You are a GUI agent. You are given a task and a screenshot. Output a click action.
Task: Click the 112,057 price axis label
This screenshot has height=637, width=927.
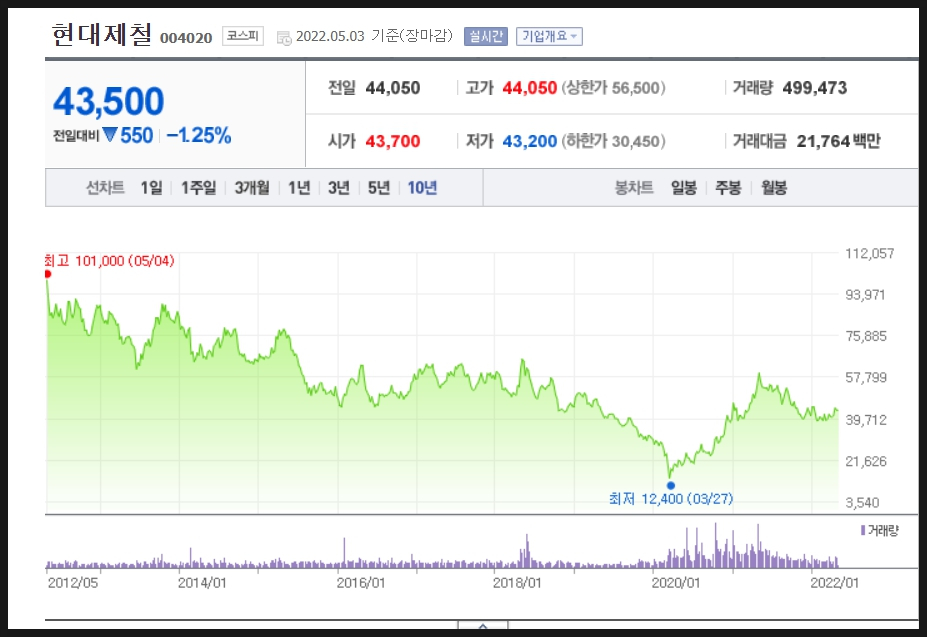click(x=870, y=254)
